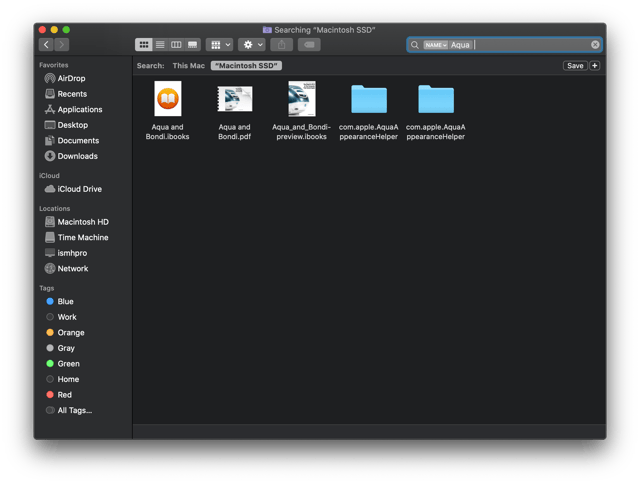
Task: Click the Locations sidebar section header
Action: (x=55, y=209)
